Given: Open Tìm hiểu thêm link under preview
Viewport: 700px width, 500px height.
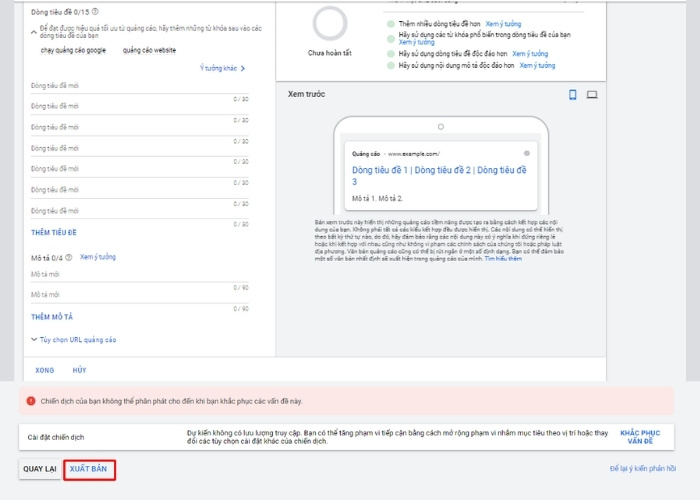Looking at the screenshot, I should point(503,258).
